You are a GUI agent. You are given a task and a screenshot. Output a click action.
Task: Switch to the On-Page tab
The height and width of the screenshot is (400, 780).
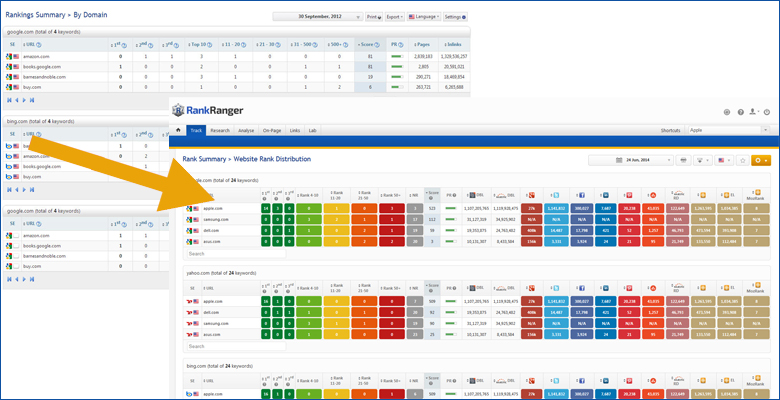[272, 130]
